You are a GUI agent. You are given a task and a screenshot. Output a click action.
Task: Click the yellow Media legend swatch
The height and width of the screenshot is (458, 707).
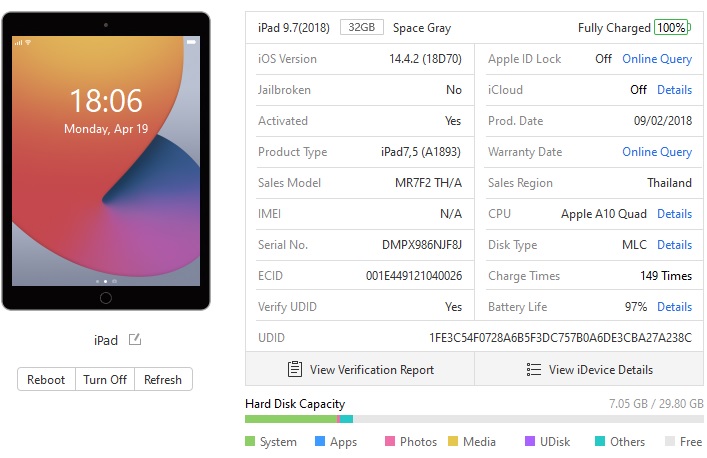[453, 441]
